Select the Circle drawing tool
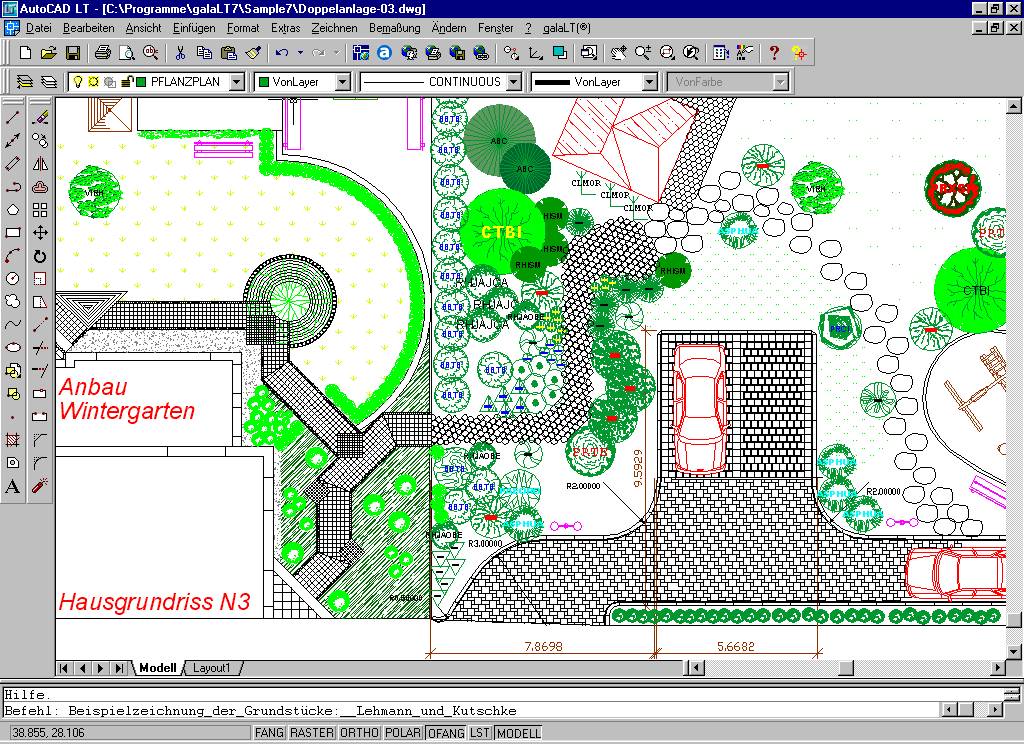 click(x=12, y=278)
